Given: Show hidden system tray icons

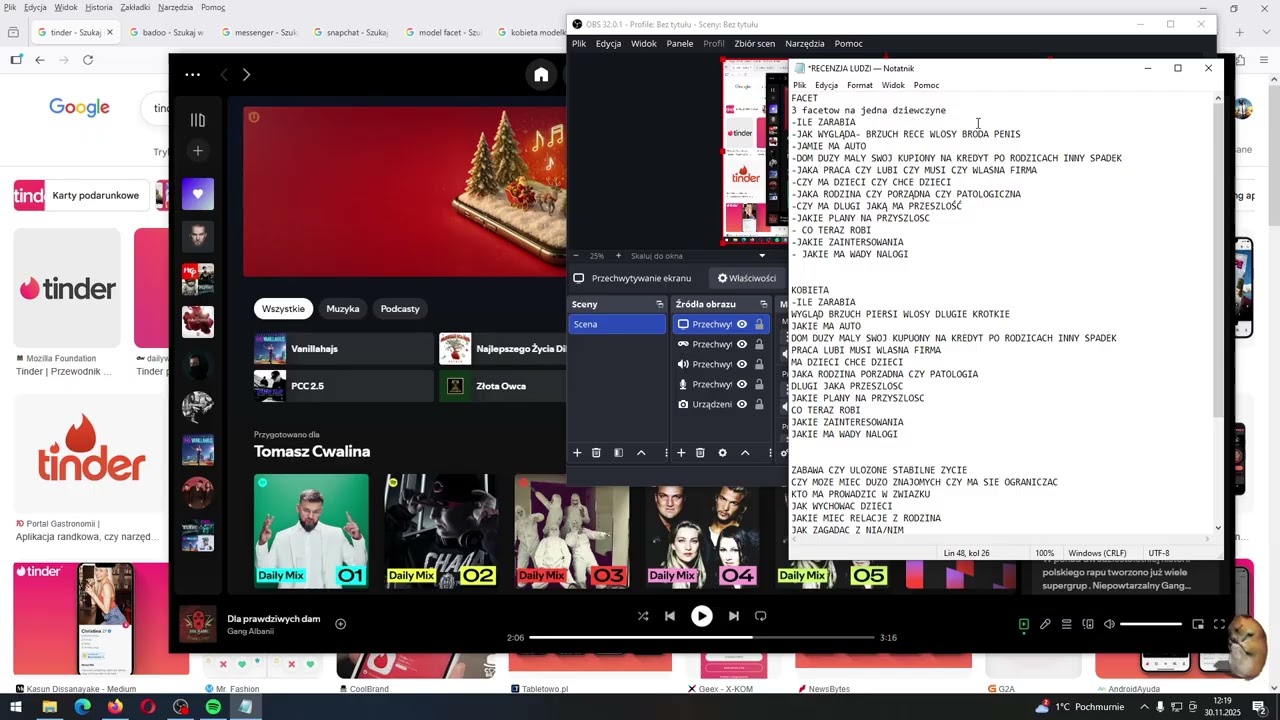Looking at the screenshot, I should point(1144,707).
